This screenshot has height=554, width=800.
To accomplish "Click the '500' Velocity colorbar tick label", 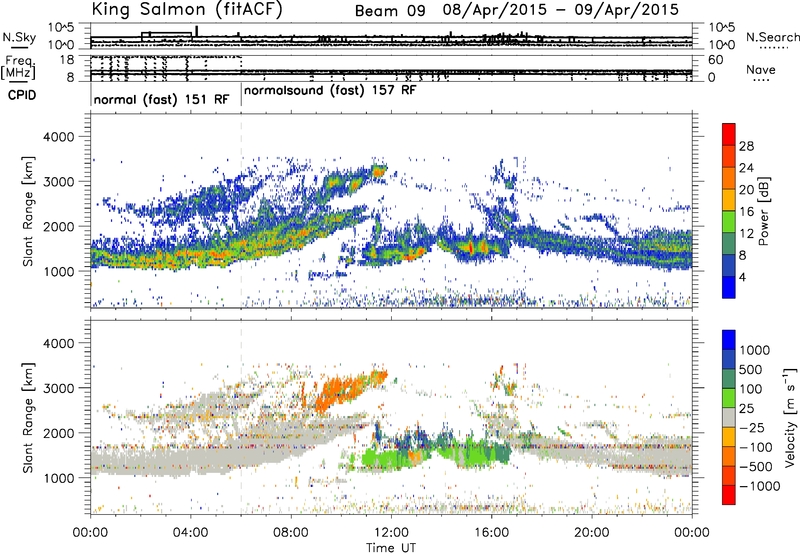I will point(751,369).
